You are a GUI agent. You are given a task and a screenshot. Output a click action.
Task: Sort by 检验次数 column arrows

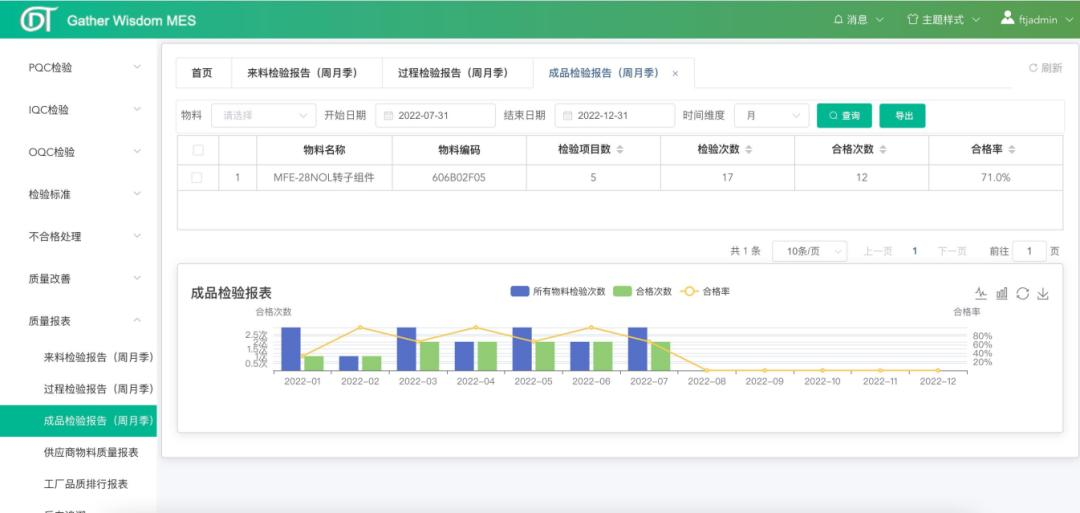tap(748, 150)
